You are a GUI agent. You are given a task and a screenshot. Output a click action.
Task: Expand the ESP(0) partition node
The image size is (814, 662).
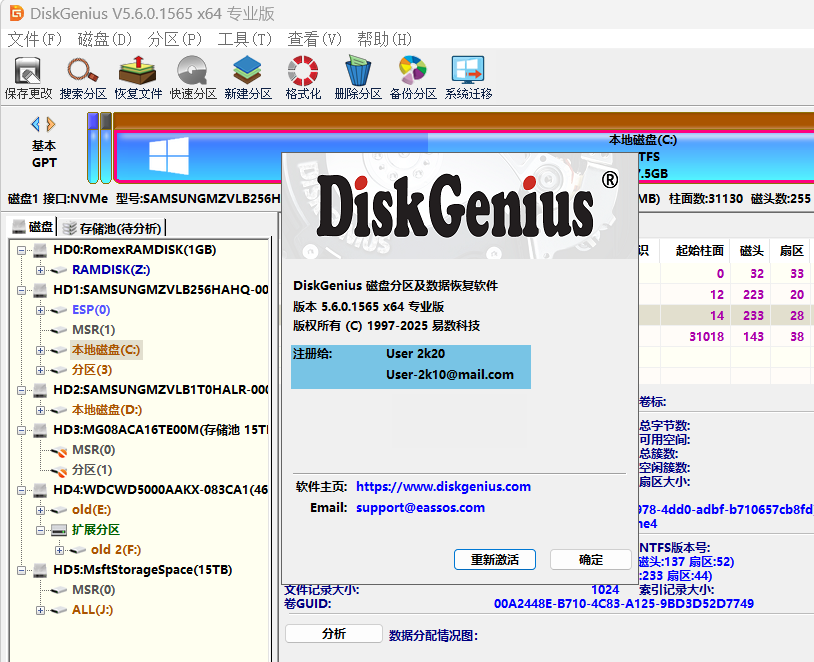point(40,310)
